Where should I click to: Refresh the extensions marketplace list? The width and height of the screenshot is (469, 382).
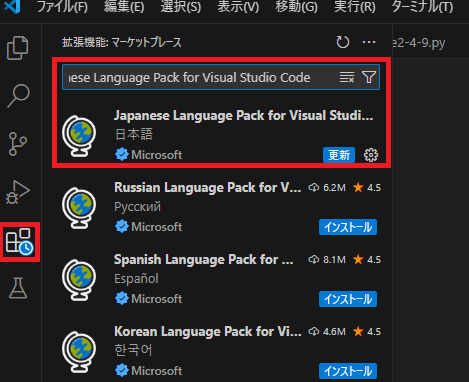343,42
